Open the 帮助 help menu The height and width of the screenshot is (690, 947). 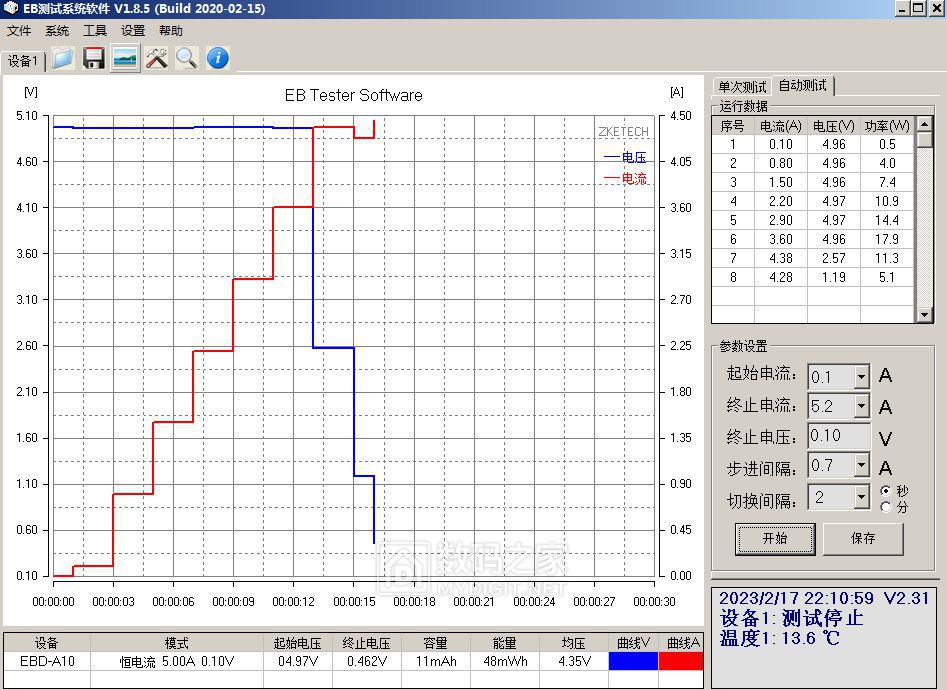pyautogui.click(x=170, y=30)
